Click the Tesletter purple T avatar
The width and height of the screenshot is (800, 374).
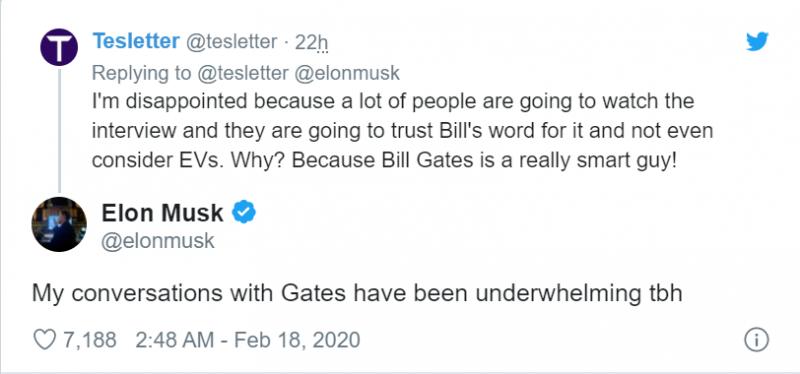(59, 47)
